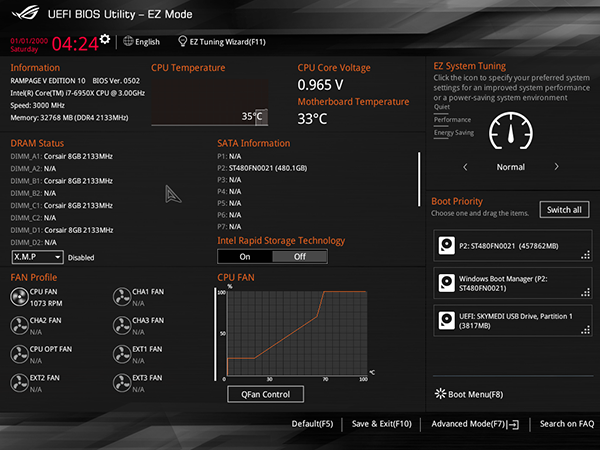Image resolution: width=600 pixels, height=450 pixels.
Task: Click drag handle on Windows Boot Manager entry
Action: pyautogui.click(x=585, y=293)
